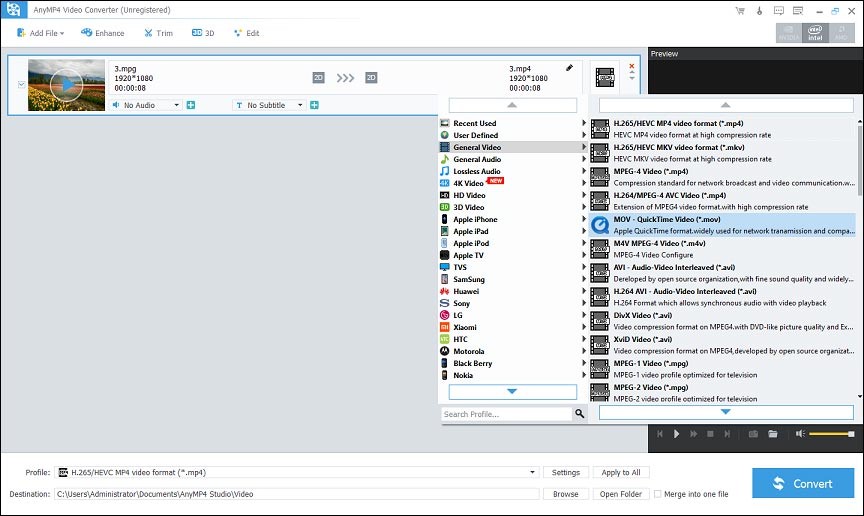Select HD Video category

coord(512,195)
